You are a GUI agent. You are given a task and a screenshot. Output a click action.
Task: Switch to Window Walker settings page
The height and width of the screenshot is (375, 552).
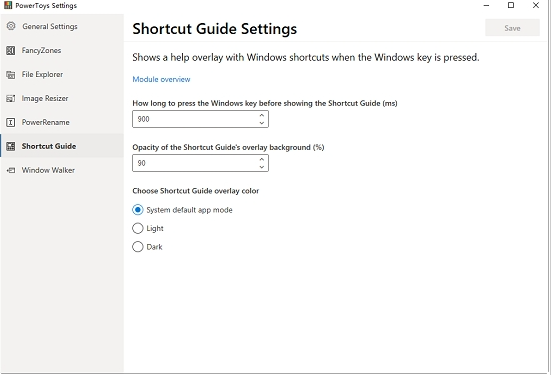coord(62,170)
